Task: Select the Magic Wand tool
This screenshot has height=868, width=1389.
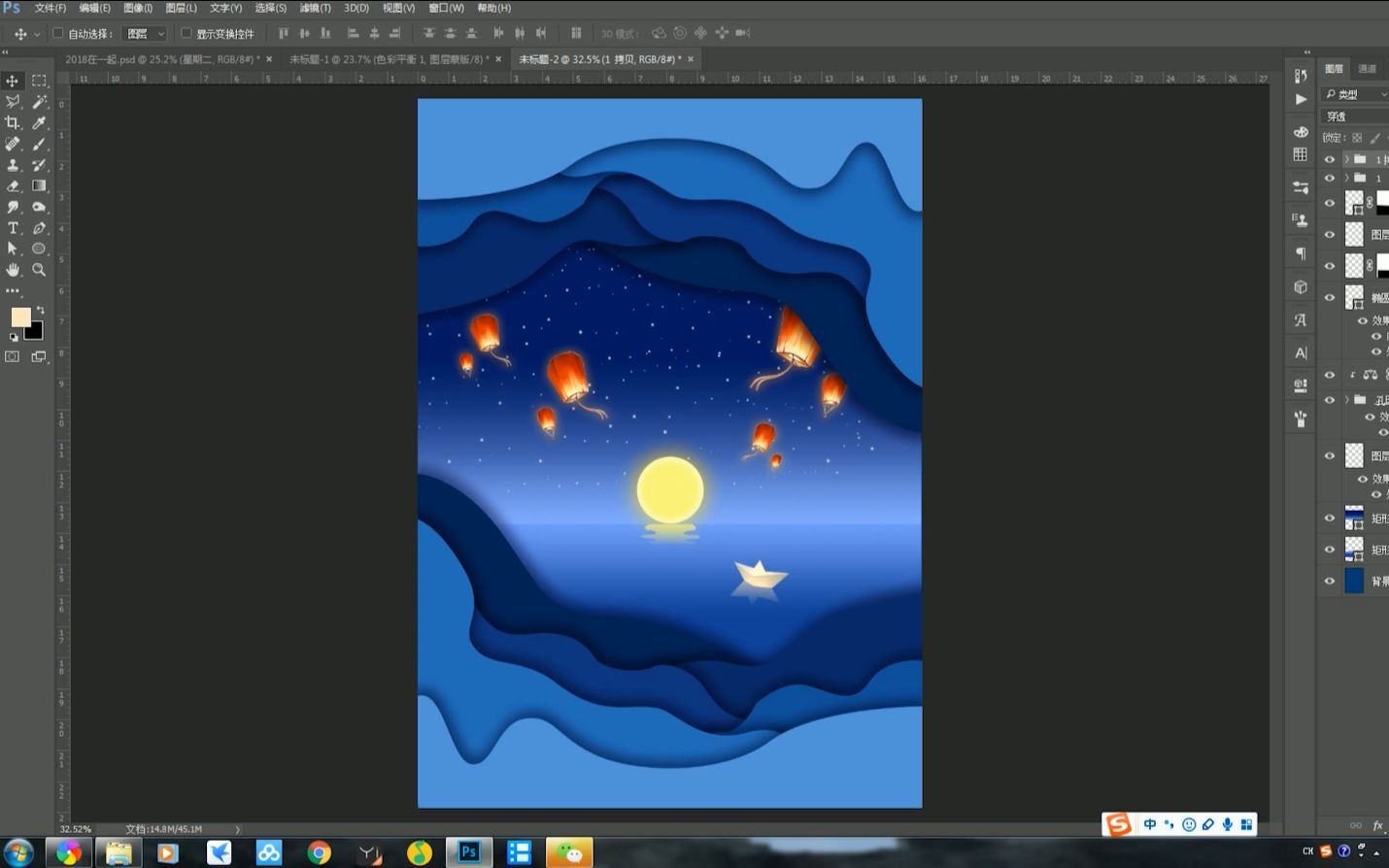Action: (x=39, y=102)
